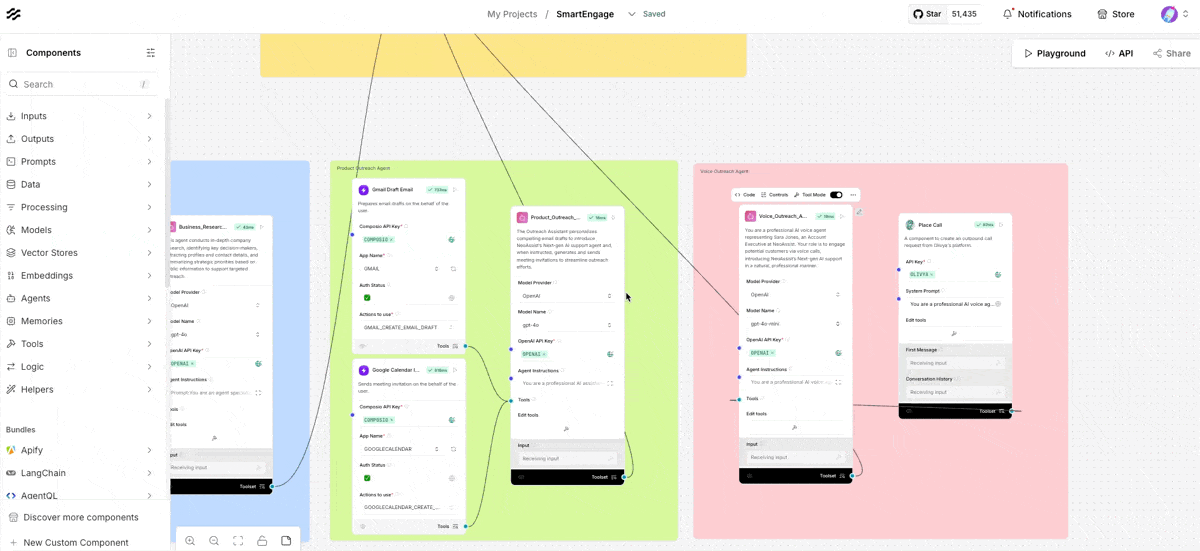Image resolution: width=1200 pixels, height=551 pixels.
Task: Open the Logic category
Action: pos(80,367)
